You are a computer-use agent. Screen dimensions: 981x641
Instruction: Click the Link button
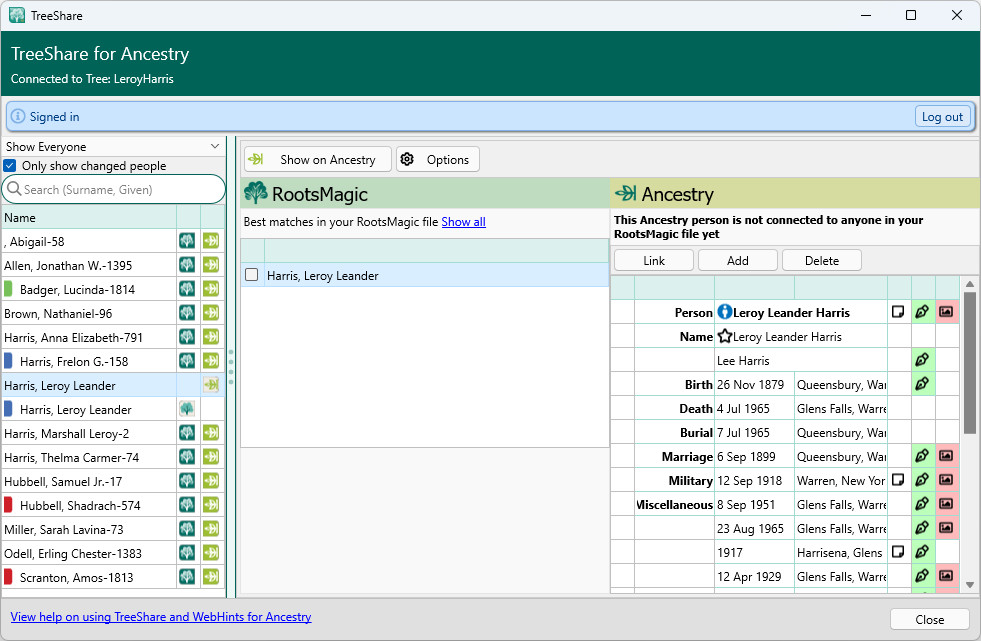[x=654, y=261]
